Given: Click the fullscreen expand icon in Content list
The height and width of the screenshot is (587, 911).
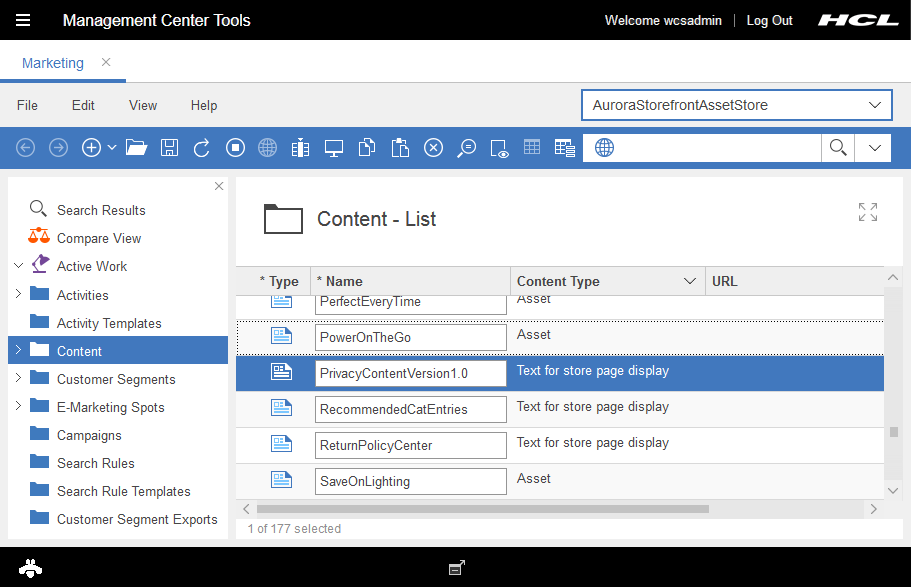Looking at the screenshot, I should (x=867, y=212).
